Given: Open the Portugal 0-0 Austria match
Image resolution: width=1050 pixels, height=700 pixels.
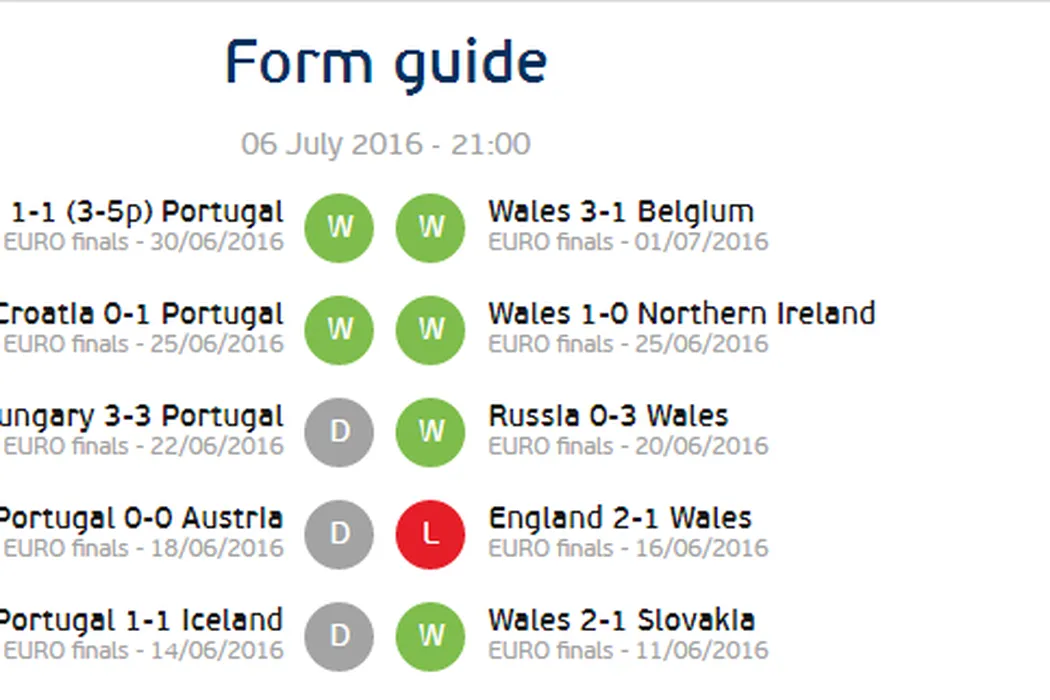Looking at the screenshot, I should point(140,518).
